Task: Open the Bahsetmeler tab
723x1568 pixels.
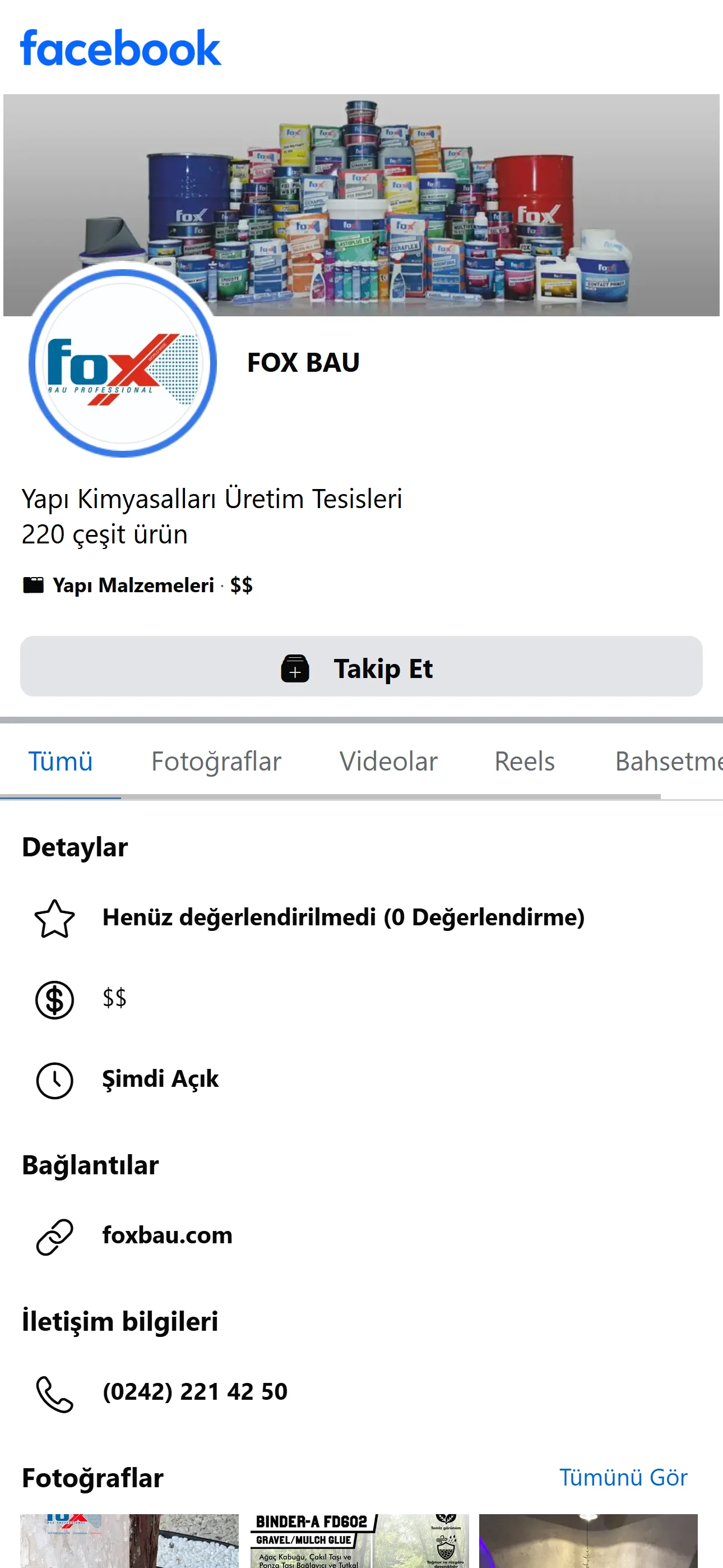Action: (668, 762)
